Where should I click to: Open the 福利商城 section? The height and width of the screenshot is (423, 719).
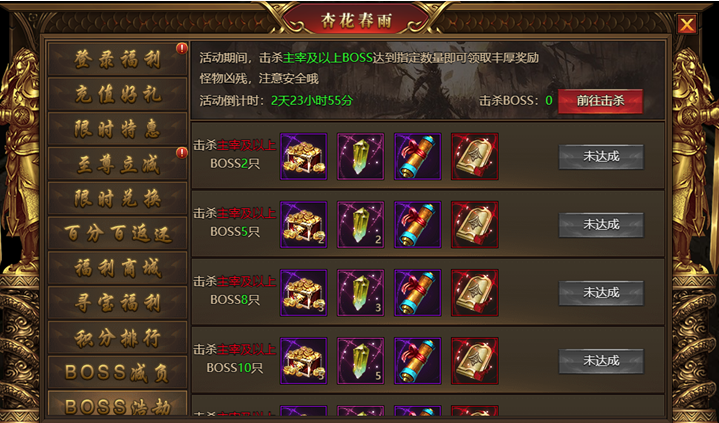(117, 268)
